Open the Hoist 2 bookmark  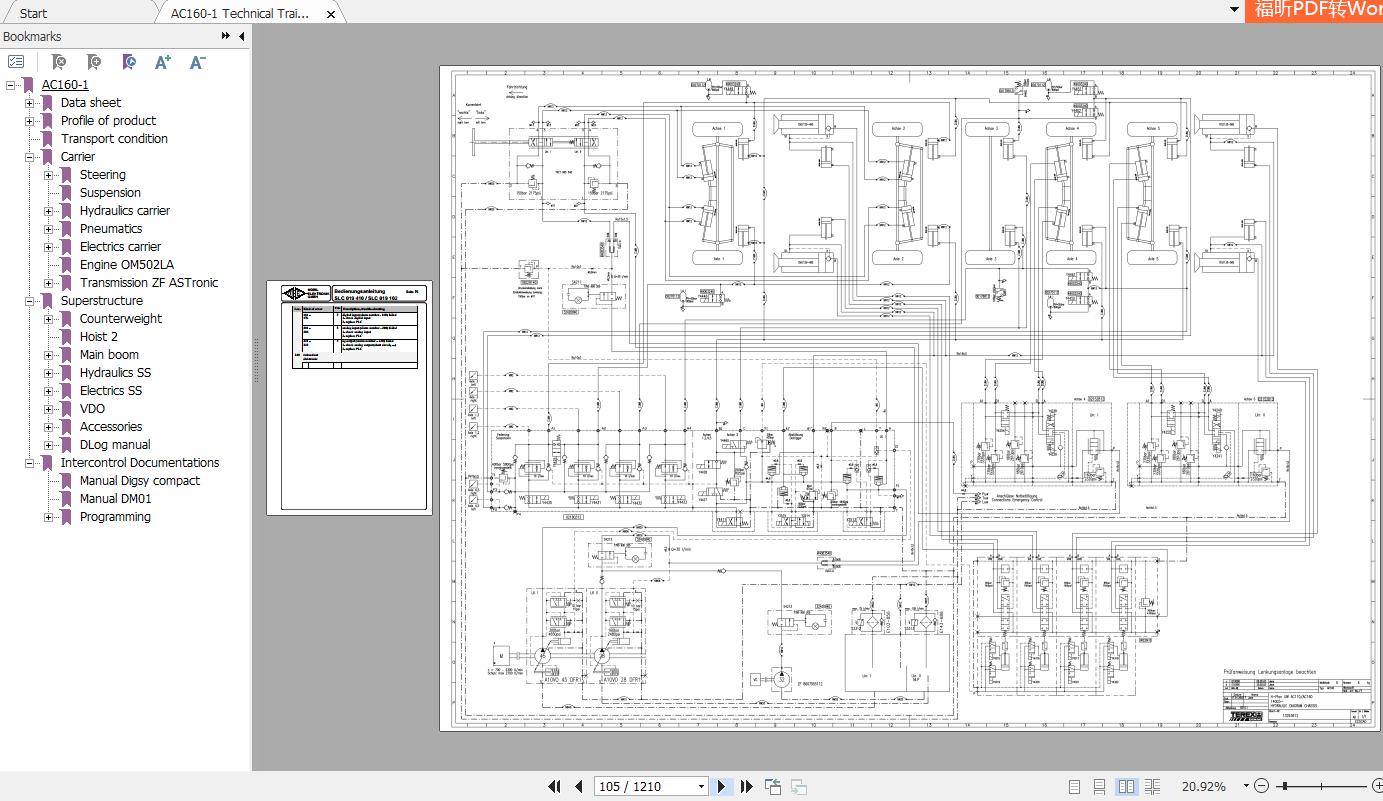pos(98,336)
